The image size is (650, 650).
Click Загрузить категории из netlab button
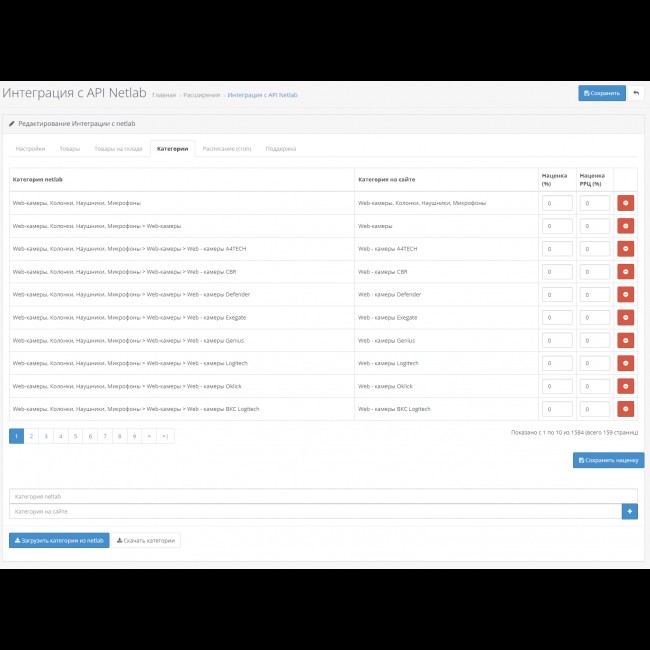[x=59, y=540]
